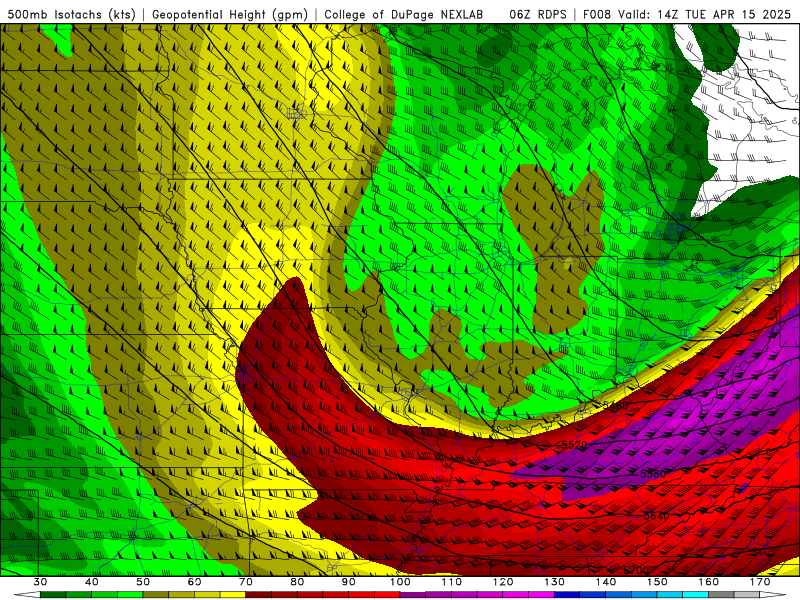800x600 pixels.
Task: Click 'College of DuPage NEXLAB' header text
Action: [x=404, y=14]
